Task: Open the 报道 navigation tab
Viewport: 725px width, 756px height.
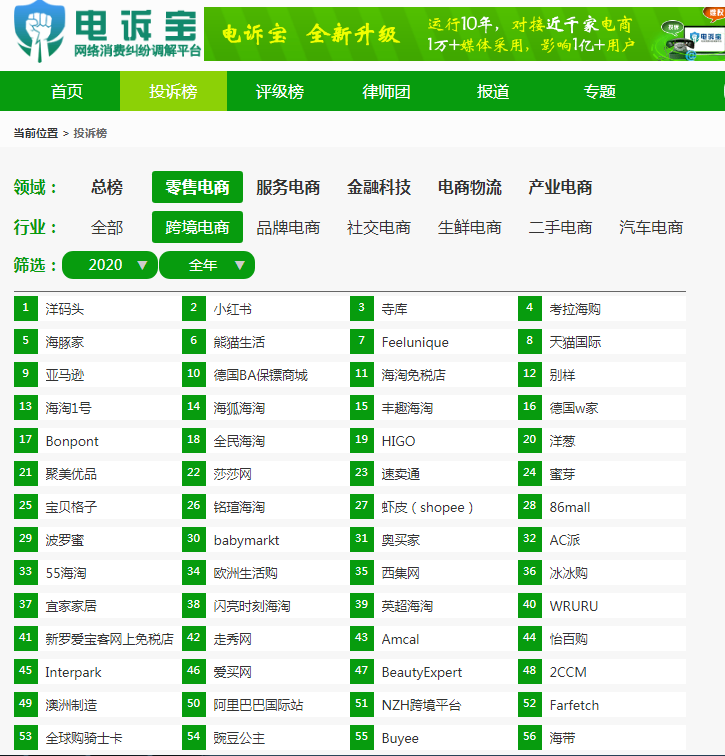Action: 493,91
